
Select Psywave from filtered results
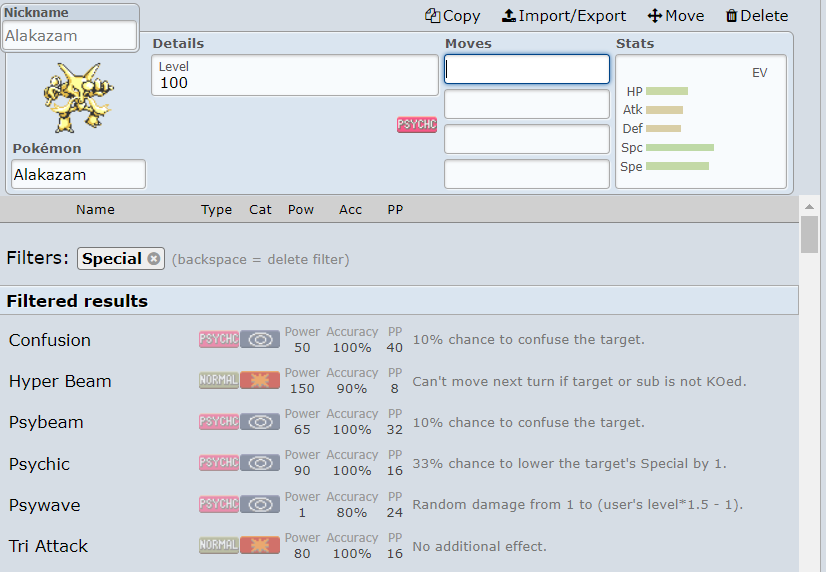44,505
